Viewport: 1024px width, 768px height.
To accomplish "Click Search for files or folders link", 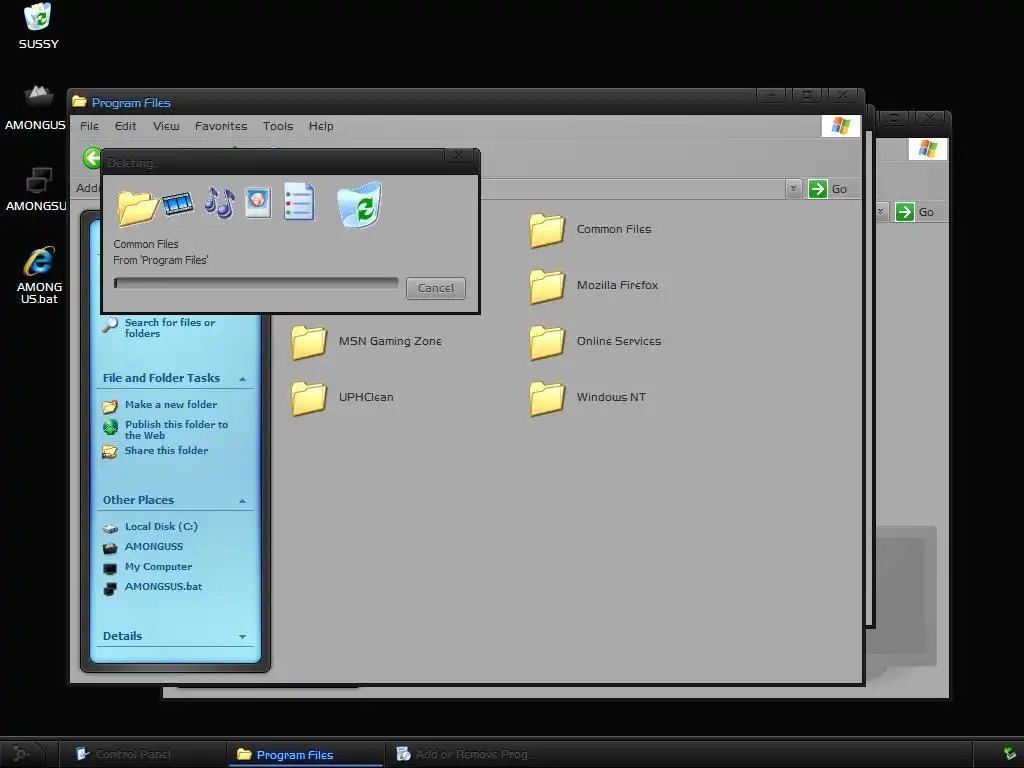I will pos(170,328).
